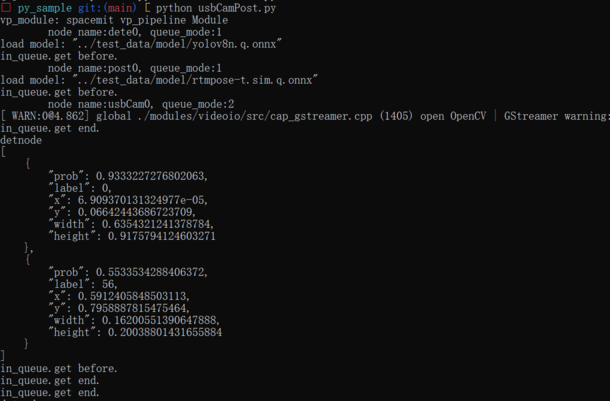Click the x value 6.909370131324977e-05
This screenshot has width=610, height=401.
tap(142, 200)
